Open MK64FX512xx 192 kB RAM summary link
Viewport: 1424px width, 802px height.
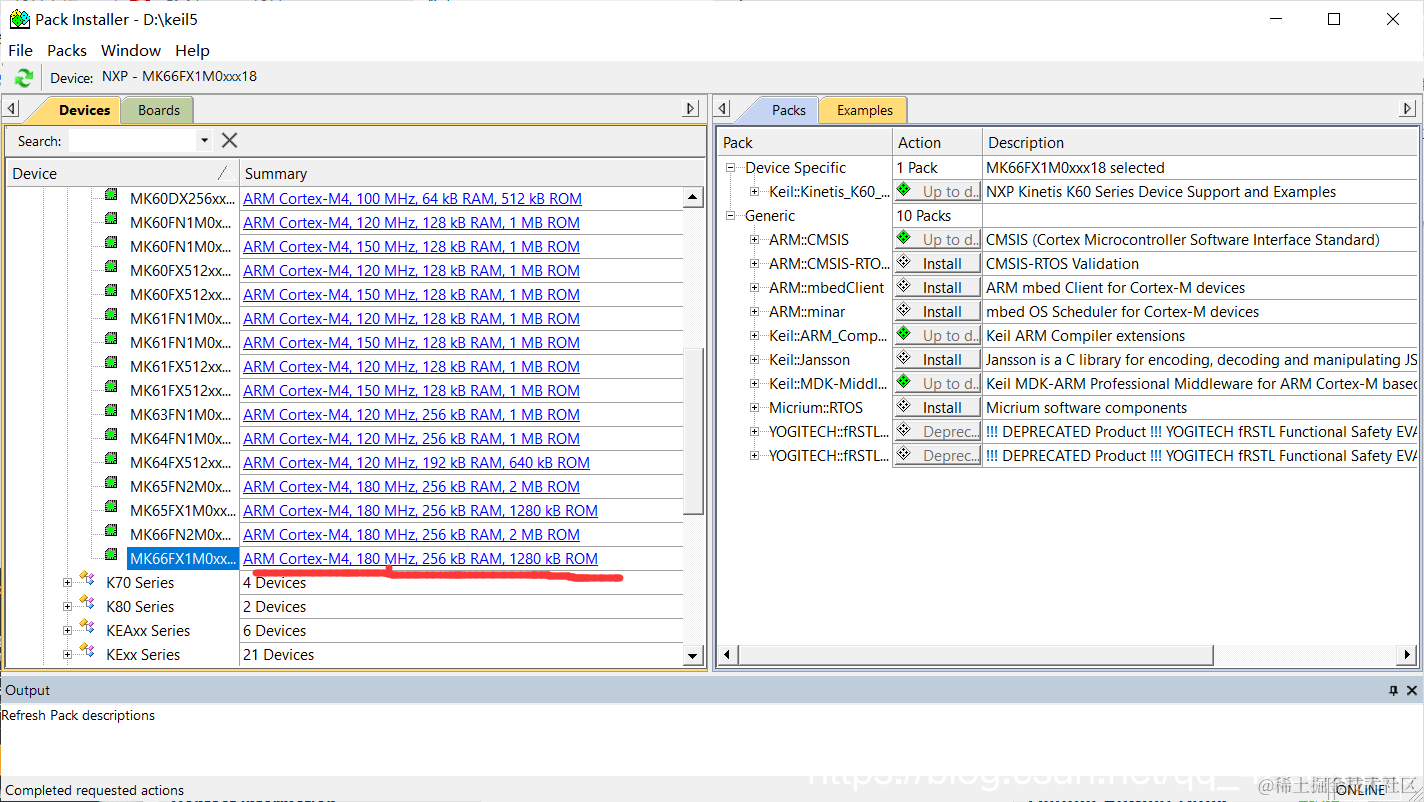click(x=416, y=463)
